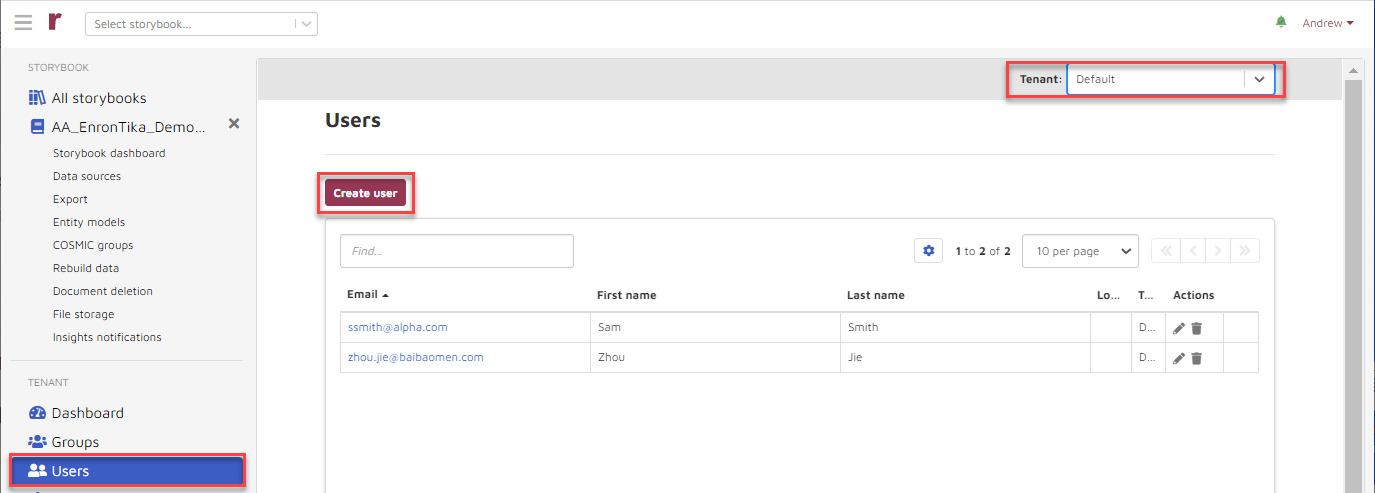Click the Zhou first name cell
Viewport: 1375px width, 493px height.
click(x=715, y=357)
